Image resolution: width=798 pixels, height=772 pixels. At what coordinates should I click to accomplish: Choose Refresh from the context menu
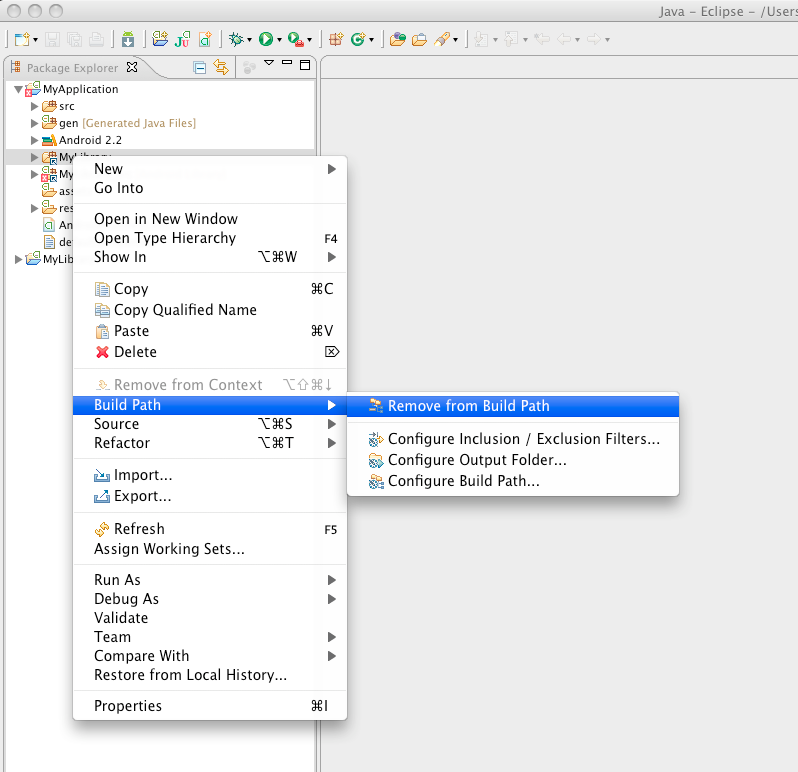139,529
